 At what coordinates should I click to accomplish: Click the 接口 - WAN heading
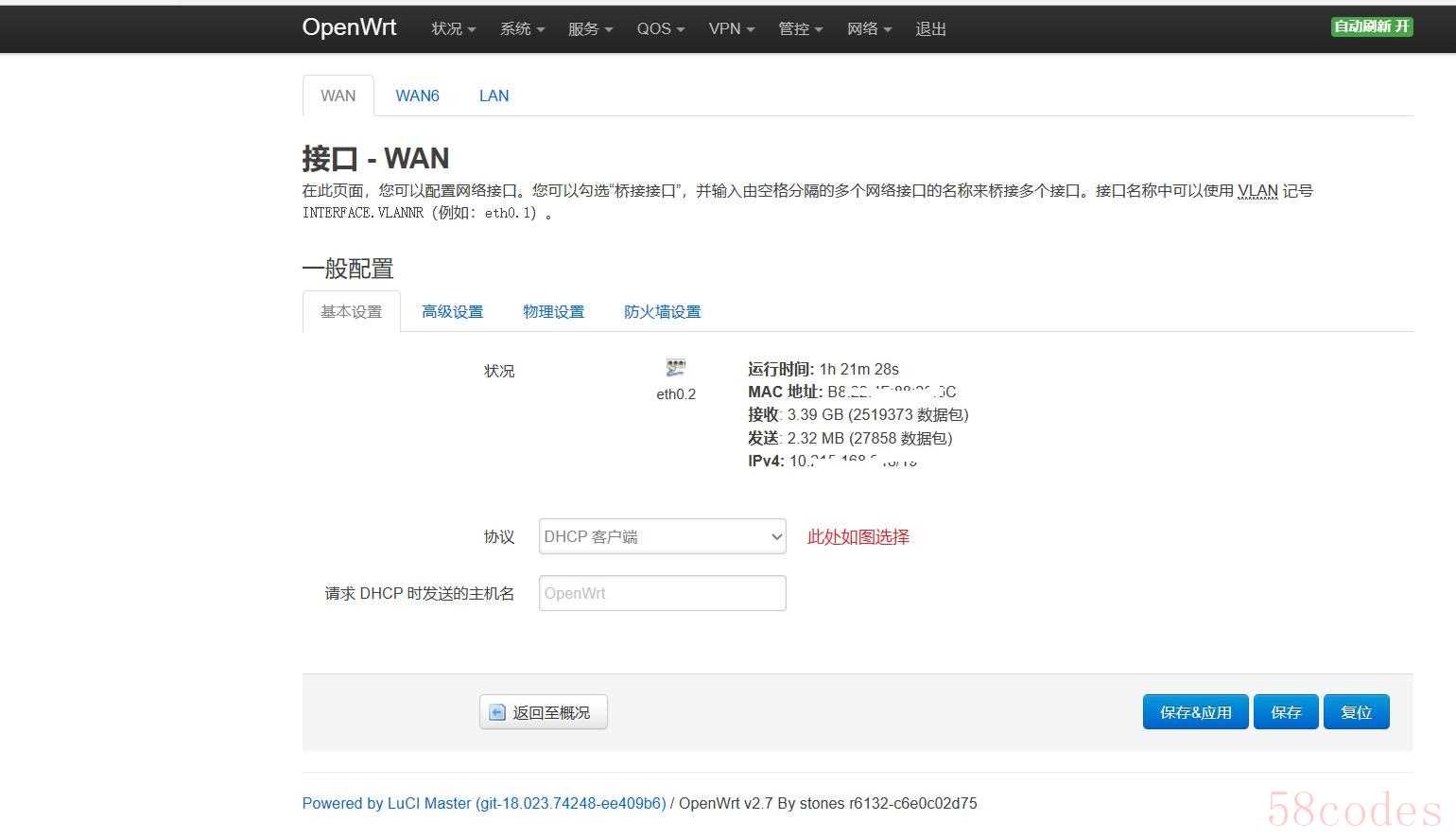(x=375, y=158)
